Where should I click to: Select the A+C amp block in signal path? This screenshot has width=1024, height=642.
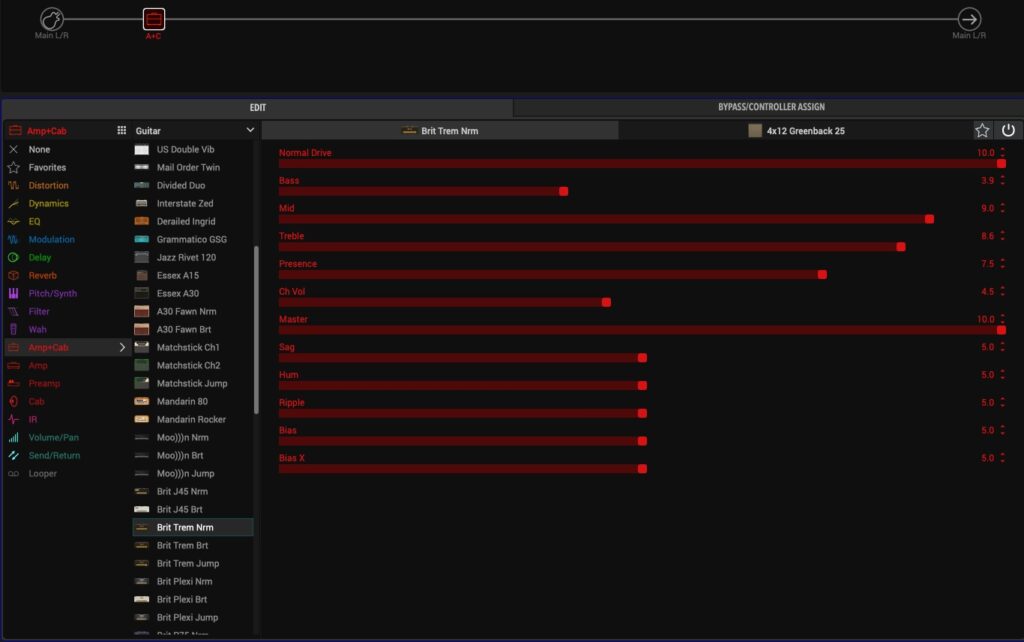[153, 19]
